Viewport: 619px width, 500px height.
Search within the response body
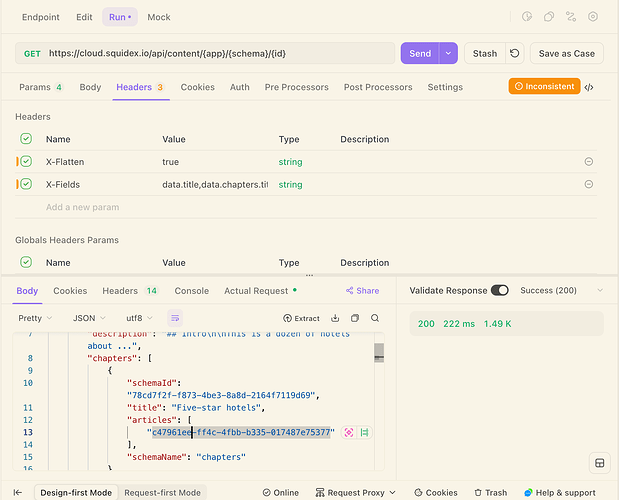pyautogui.click(x=375, y=318)
